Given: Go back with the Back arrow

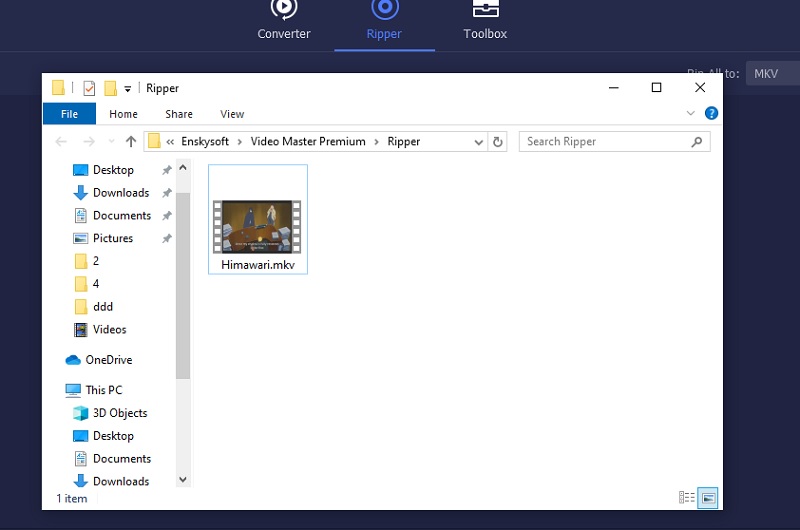Looking at the screenshot, I should 61,141.
